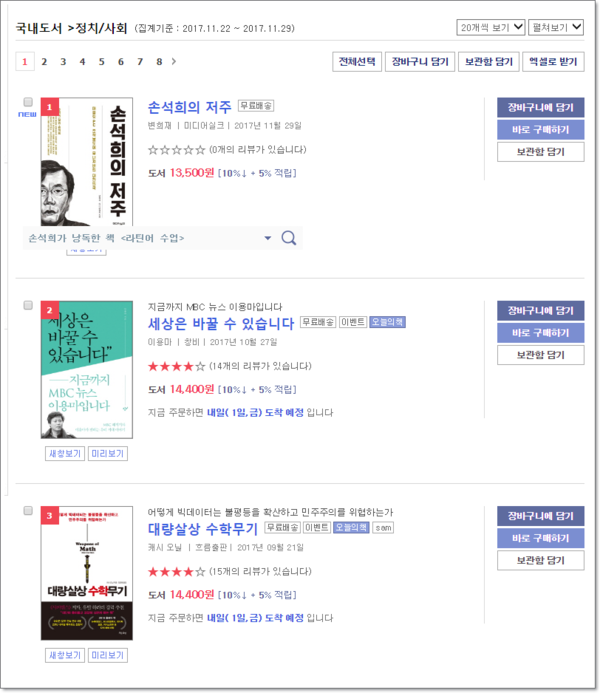Click the next page arrow
The height and width of the screenshot is (693, 600).
pyautogui.click(x=174, y=62)
